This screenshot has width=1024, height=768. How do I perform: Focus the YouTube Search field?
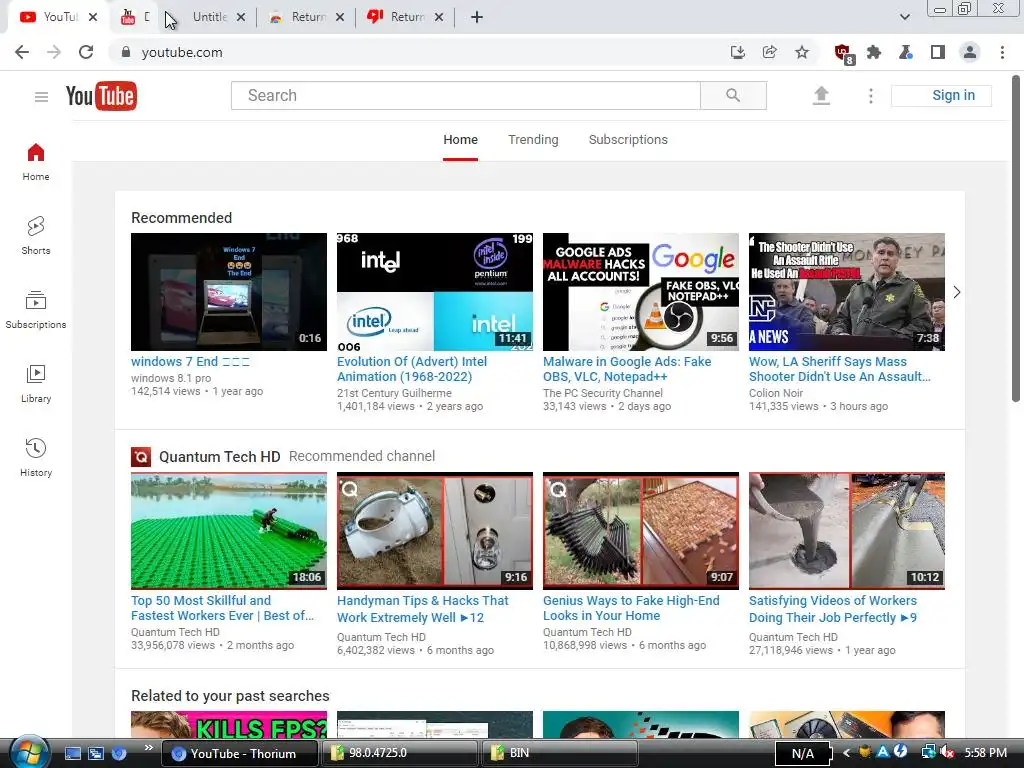point(466,95)
